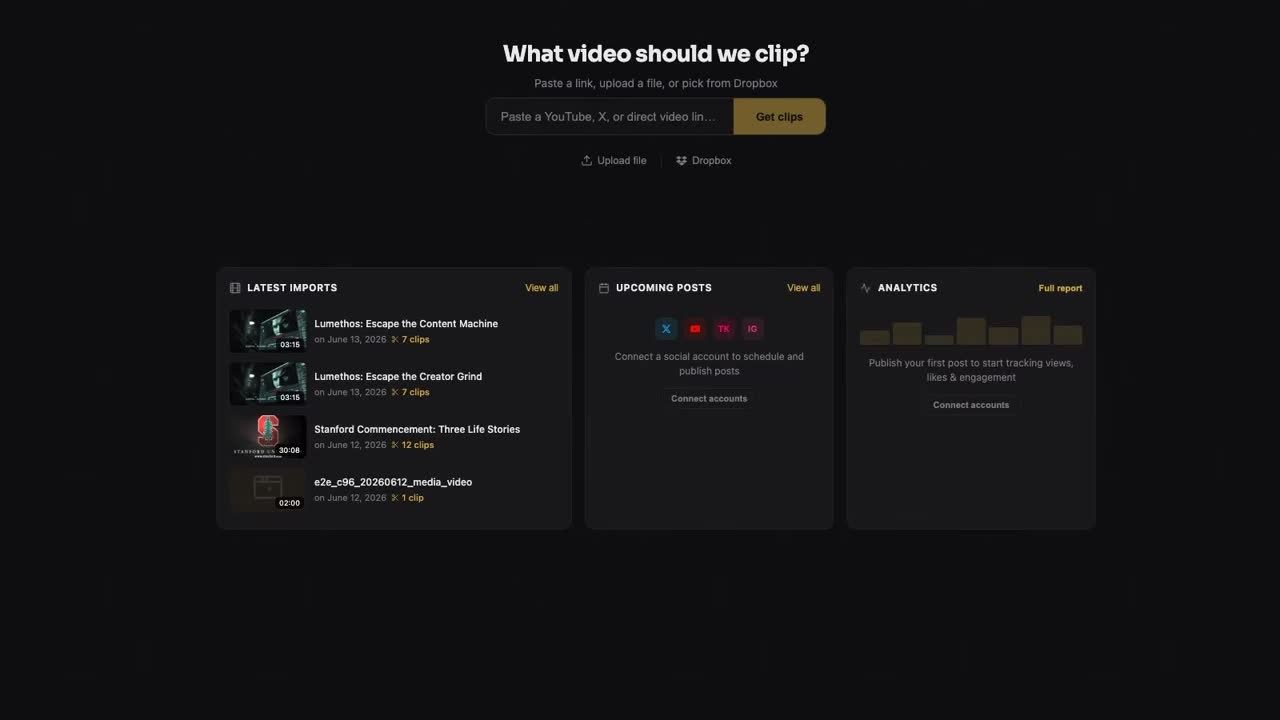Open View all in Upcoming Posts
The width and height of the screenshot is (1280, 720).
point(804,288)
